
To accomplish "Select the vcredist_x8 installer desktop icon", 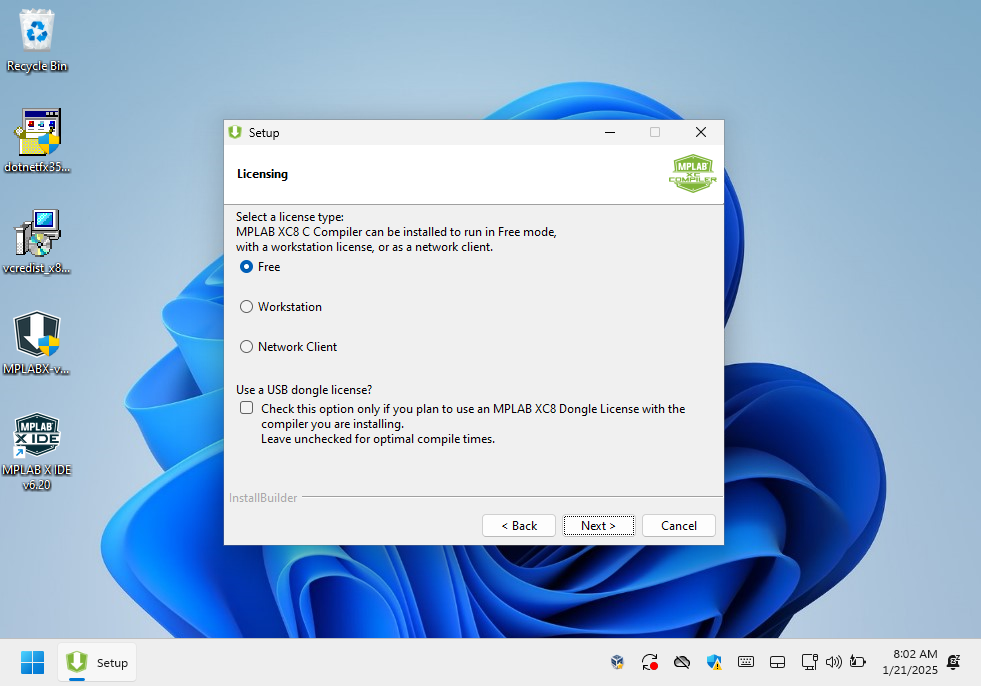I will (x=37, y=242).
